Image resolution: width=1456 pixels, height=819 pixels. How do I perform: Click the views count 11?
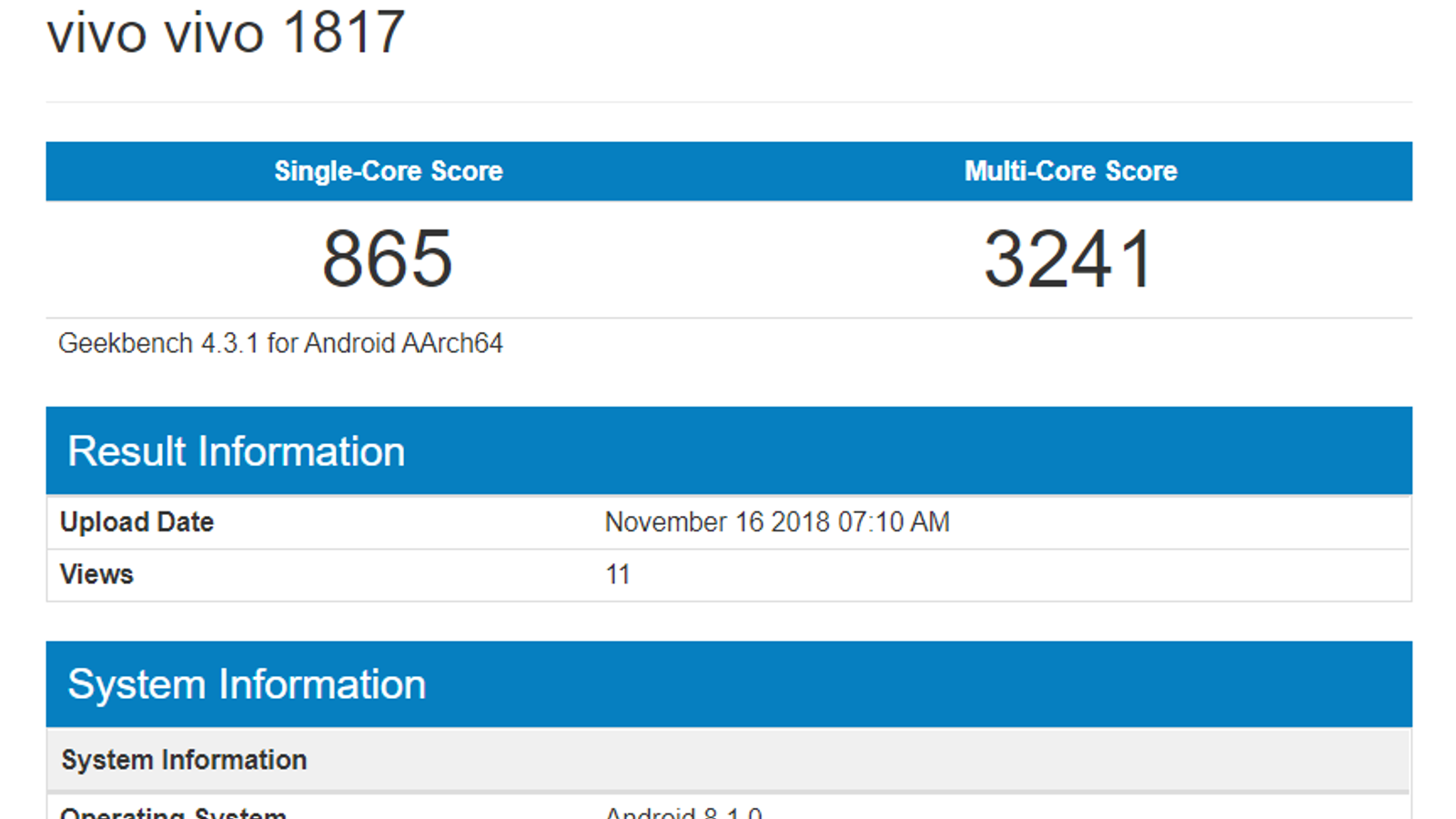[x=618, y=574]
